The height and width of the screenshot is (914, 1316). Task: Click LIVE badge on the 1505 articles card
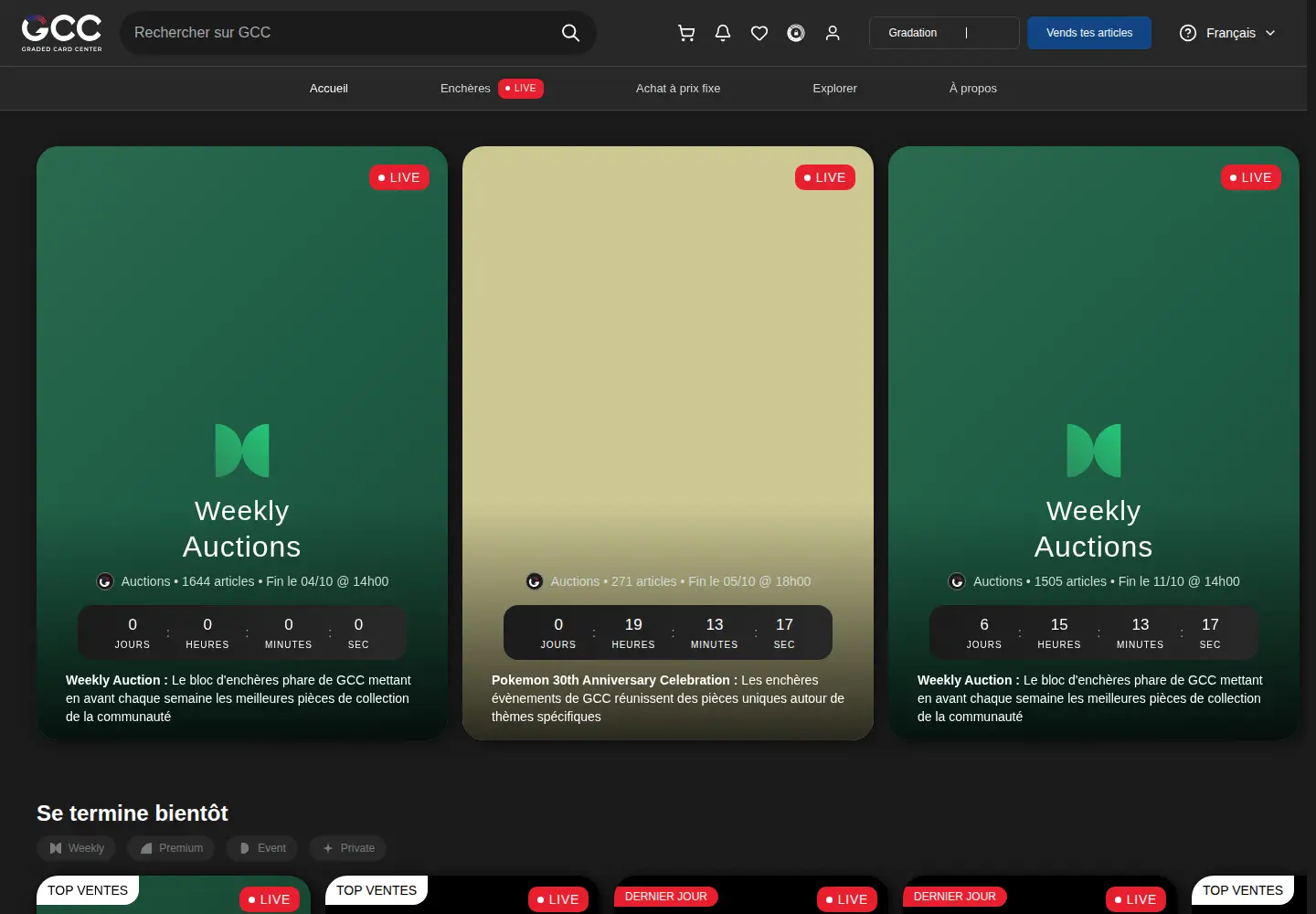pyautogui.click(x=1251, y=177)
